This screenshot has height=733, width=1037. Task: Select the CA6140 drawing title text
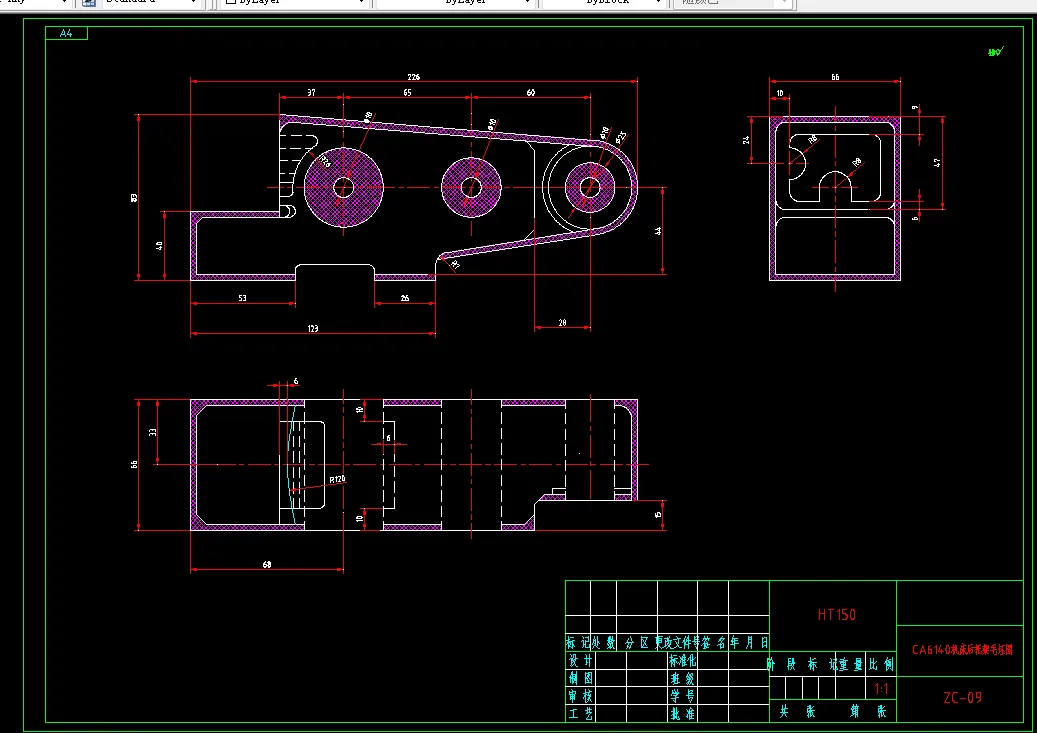coord(962,650)
